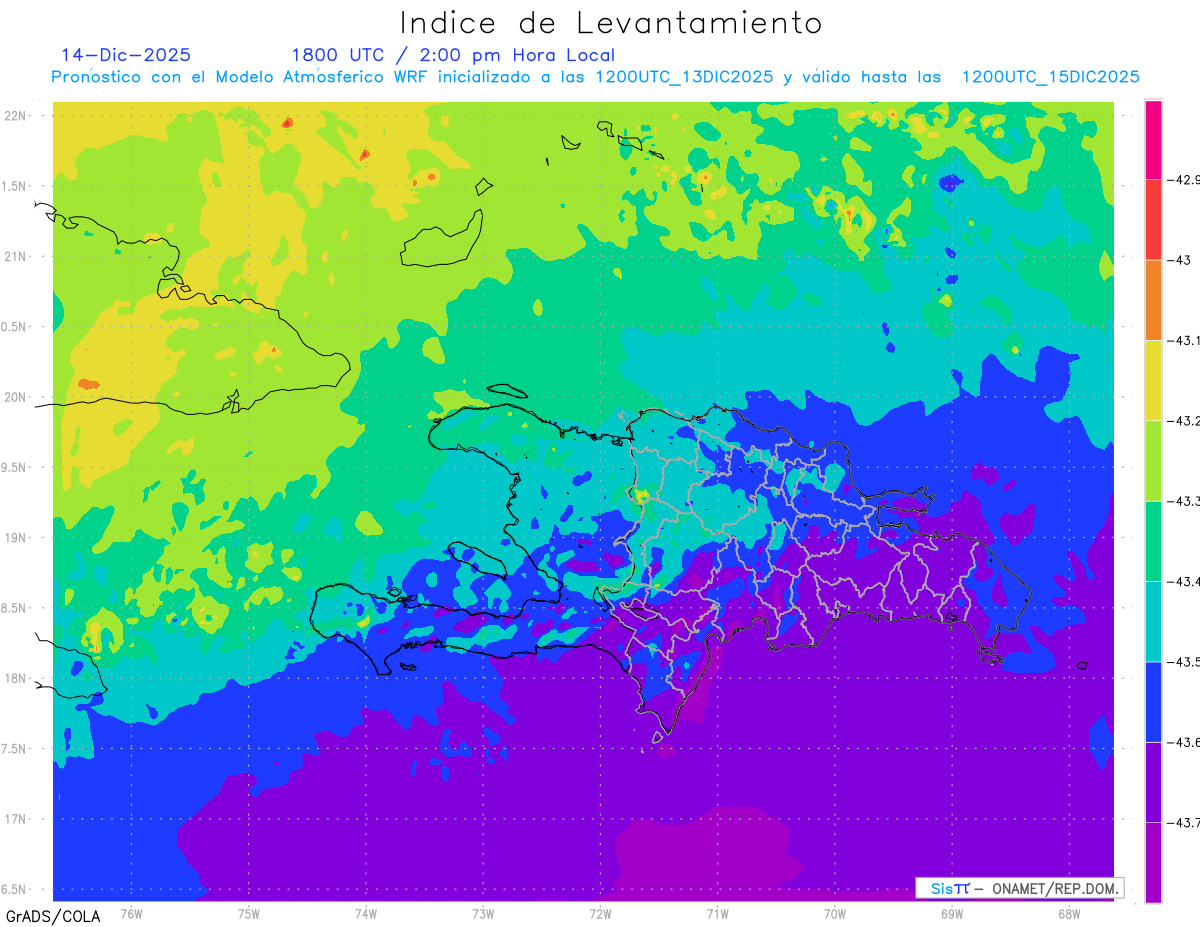Click the 69W longitude axis label
Viewport: 1200px width, 927px height.
tap(952, 913)
